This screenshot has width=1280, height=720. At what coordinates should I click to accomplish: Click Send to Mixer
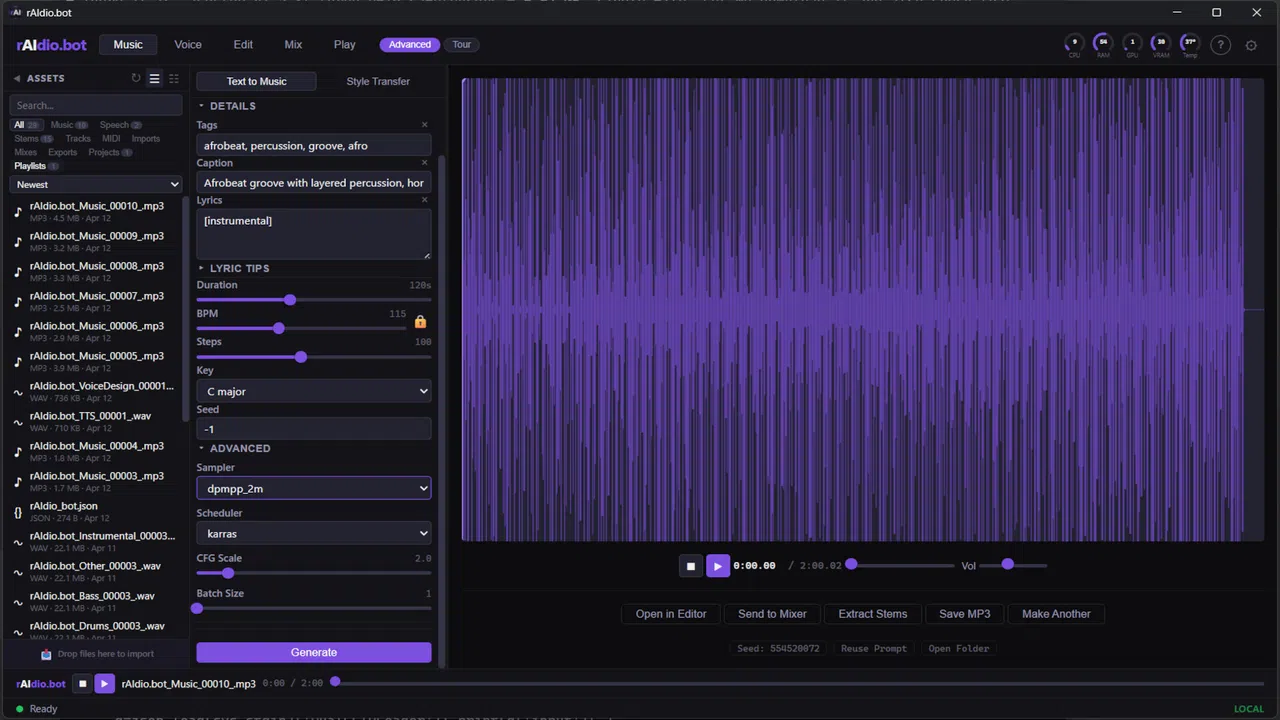(x=772, y=614)
